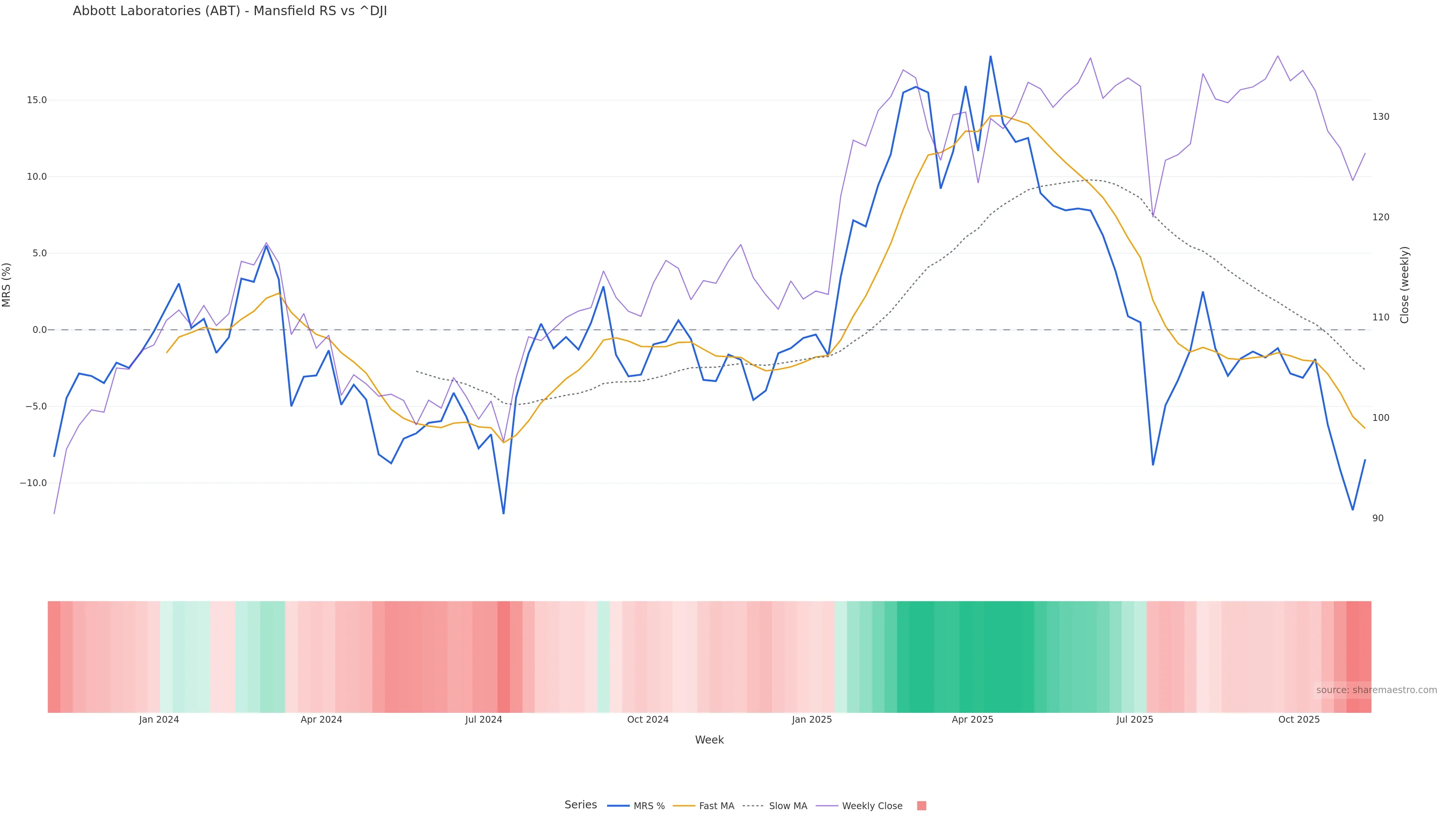Viewport: 1456px width, 819px height.
Task: Click the orange Fast MA legend line icon
Action: point(683,806)
